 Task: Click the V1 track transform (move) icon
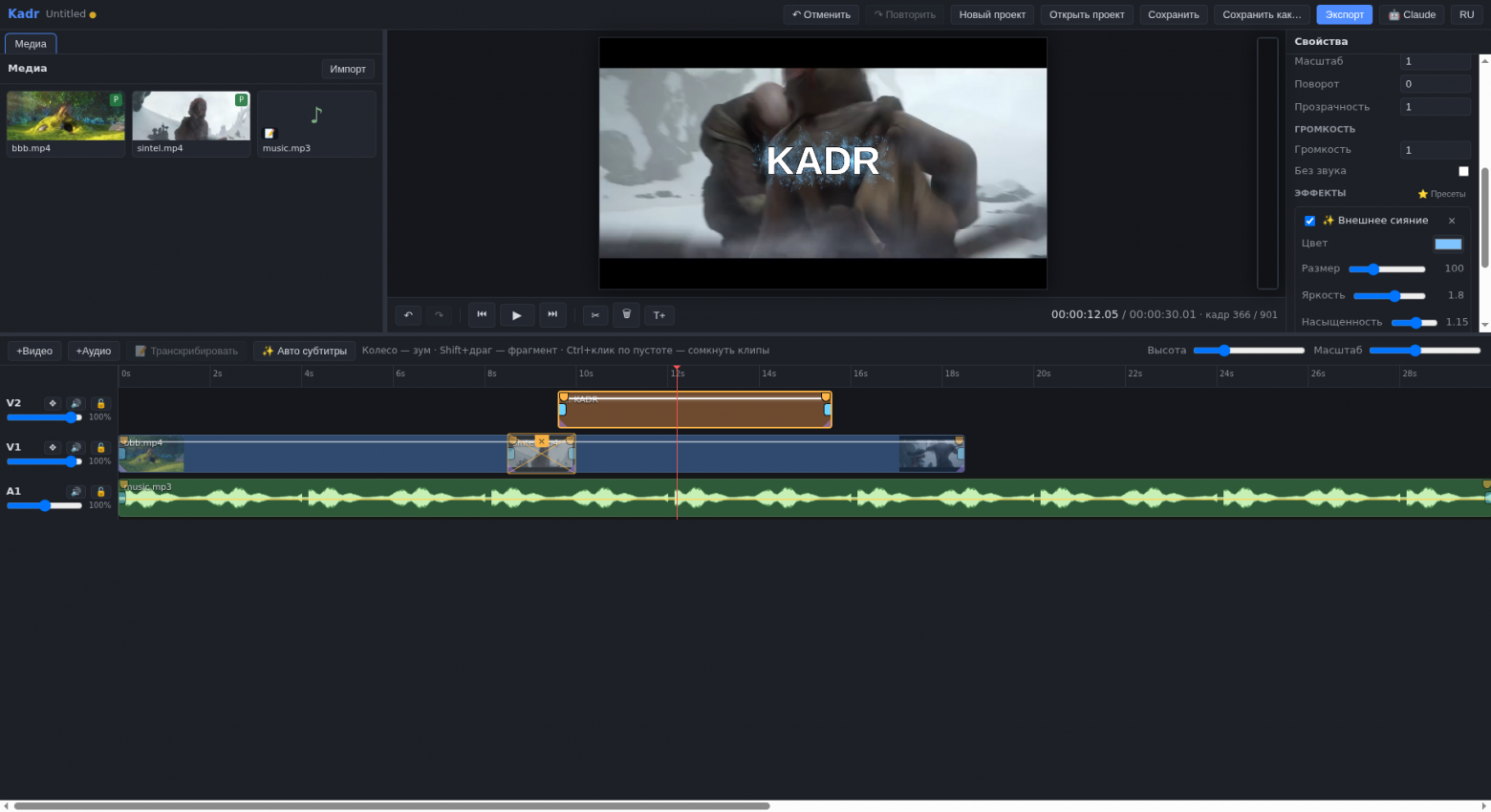pos(53,447)
